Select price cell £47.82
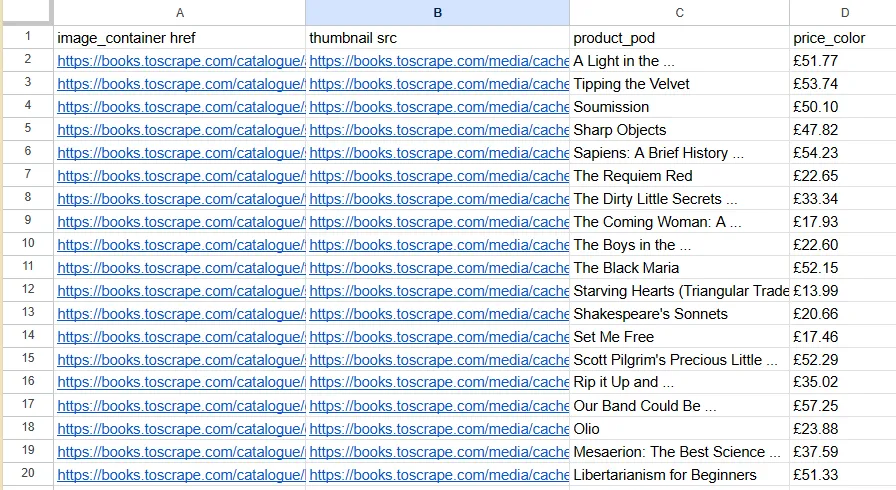This screenshot has width=896, height=490. 843,130
